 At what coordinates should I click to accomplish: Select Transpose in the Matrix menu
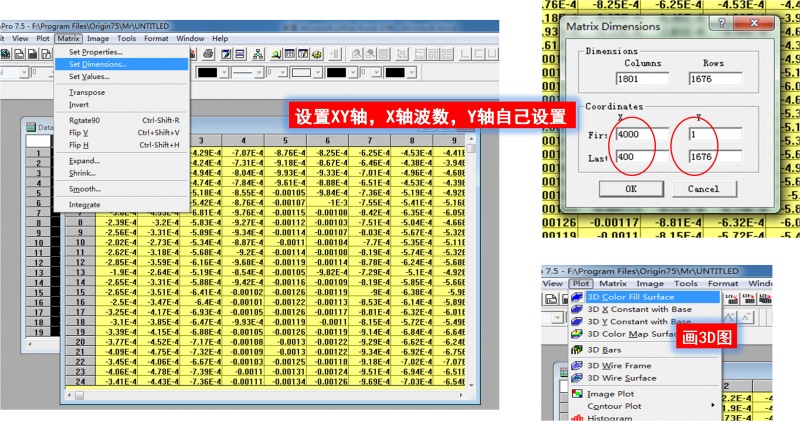click(x=121, y=92)
